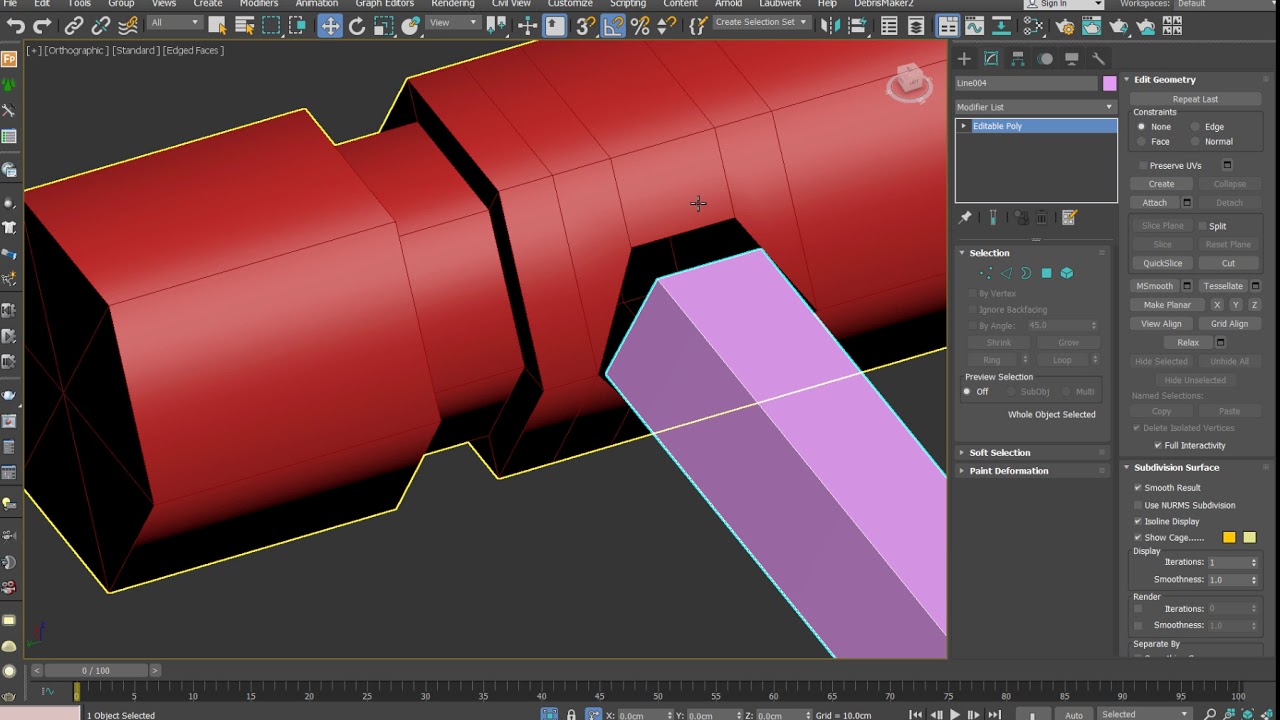1280x720 pixels.
Task: Open the Modifiers menu
Action: [x=259, y=4]
